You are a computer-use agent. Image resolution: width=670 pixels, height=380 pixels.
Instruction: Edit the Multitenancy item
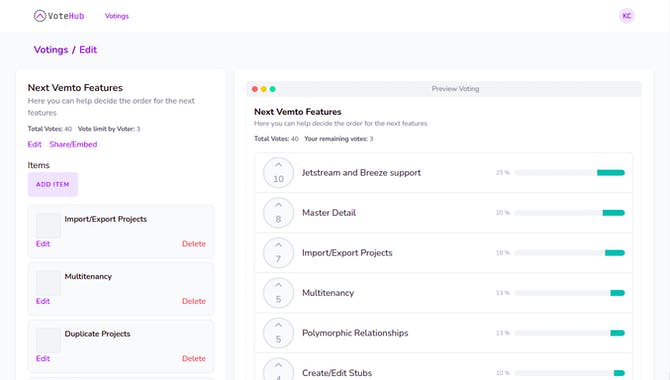[43, 301]
